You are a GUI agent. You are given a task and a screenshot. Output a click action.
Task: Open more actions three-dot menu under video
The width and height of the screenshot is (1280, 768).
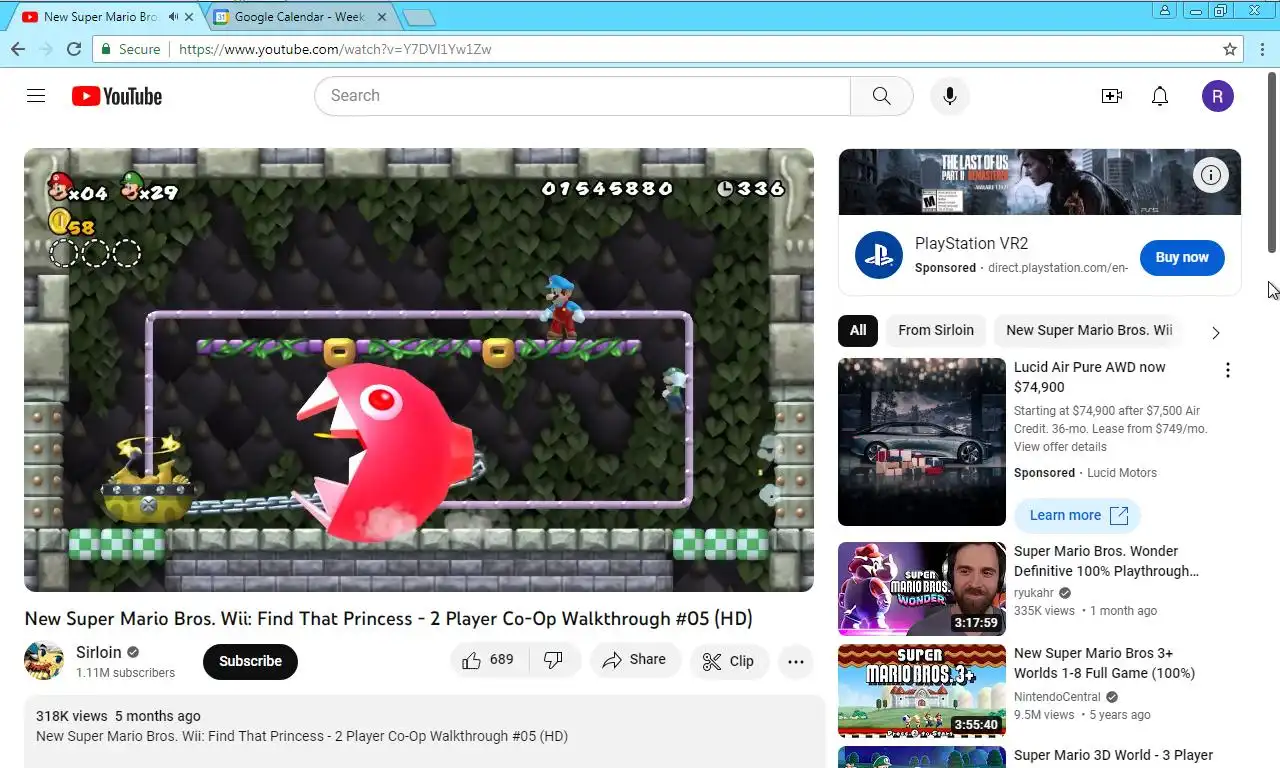point(796,661)
